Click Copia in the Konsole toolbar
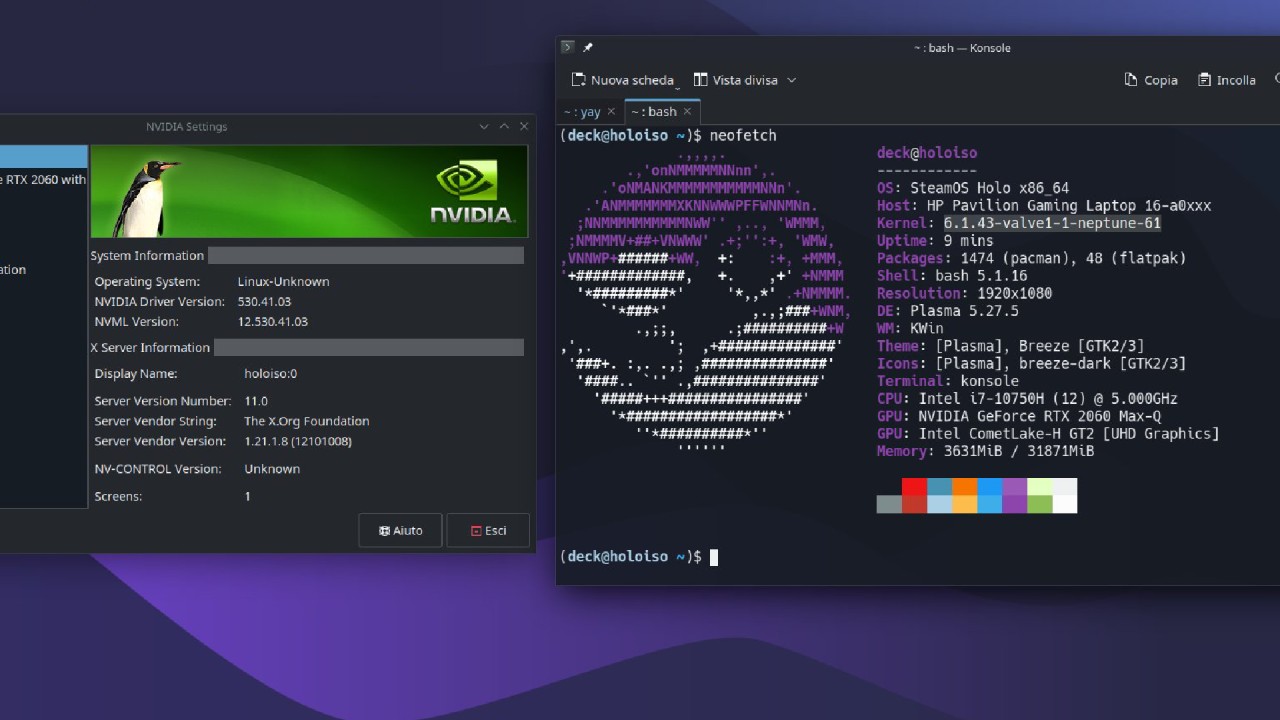Screen dimensions: 1280x720 coord(1151,80)
